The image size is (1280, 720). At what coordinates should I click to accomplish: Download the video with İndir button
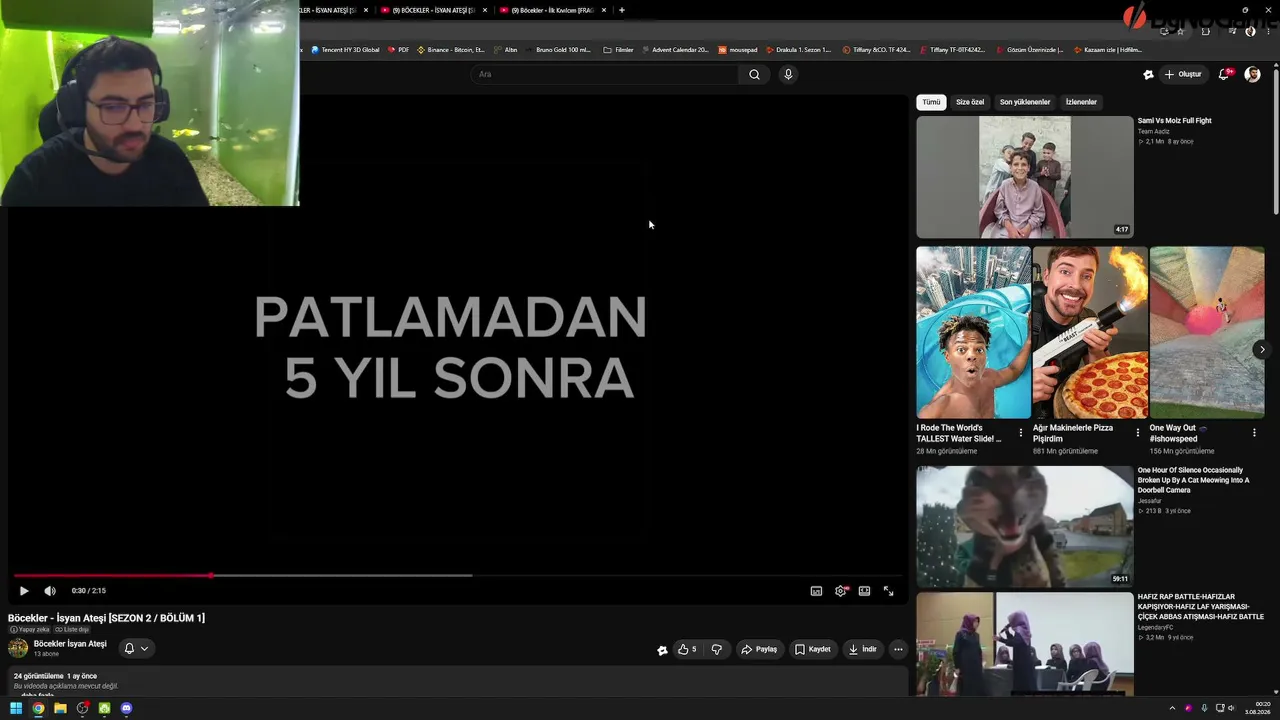click(x=862, y=649)
